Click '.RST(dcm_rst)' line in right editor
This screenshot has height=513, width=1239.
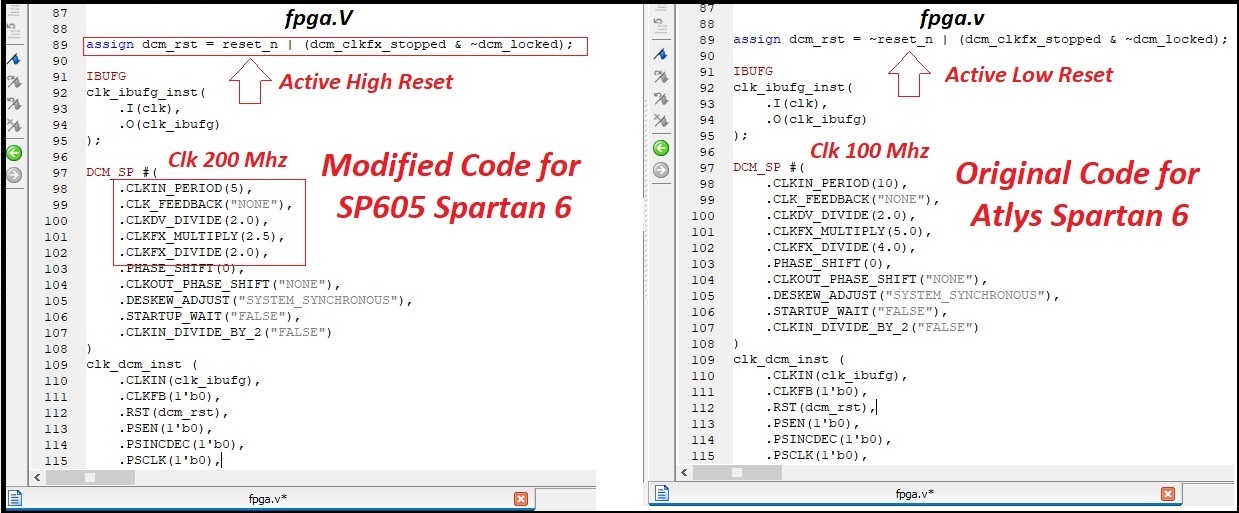(821, 407)
